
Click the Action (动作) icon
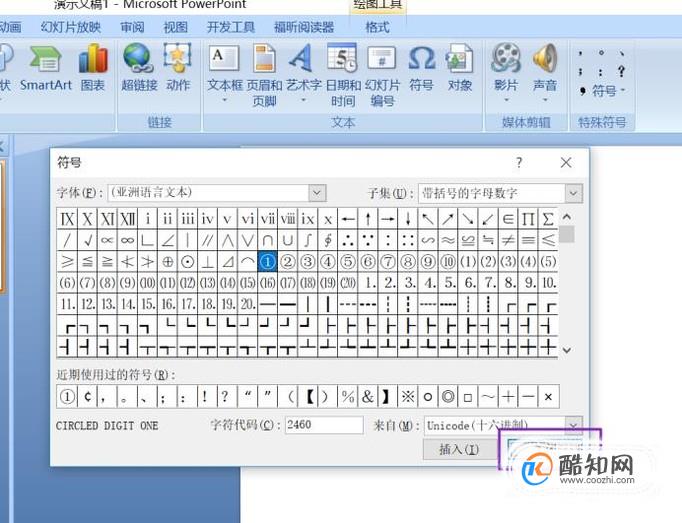click(x=178, y=67)
